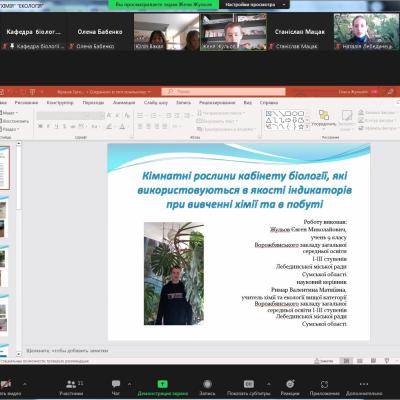Click the Упорядочить arrange button

324,119
